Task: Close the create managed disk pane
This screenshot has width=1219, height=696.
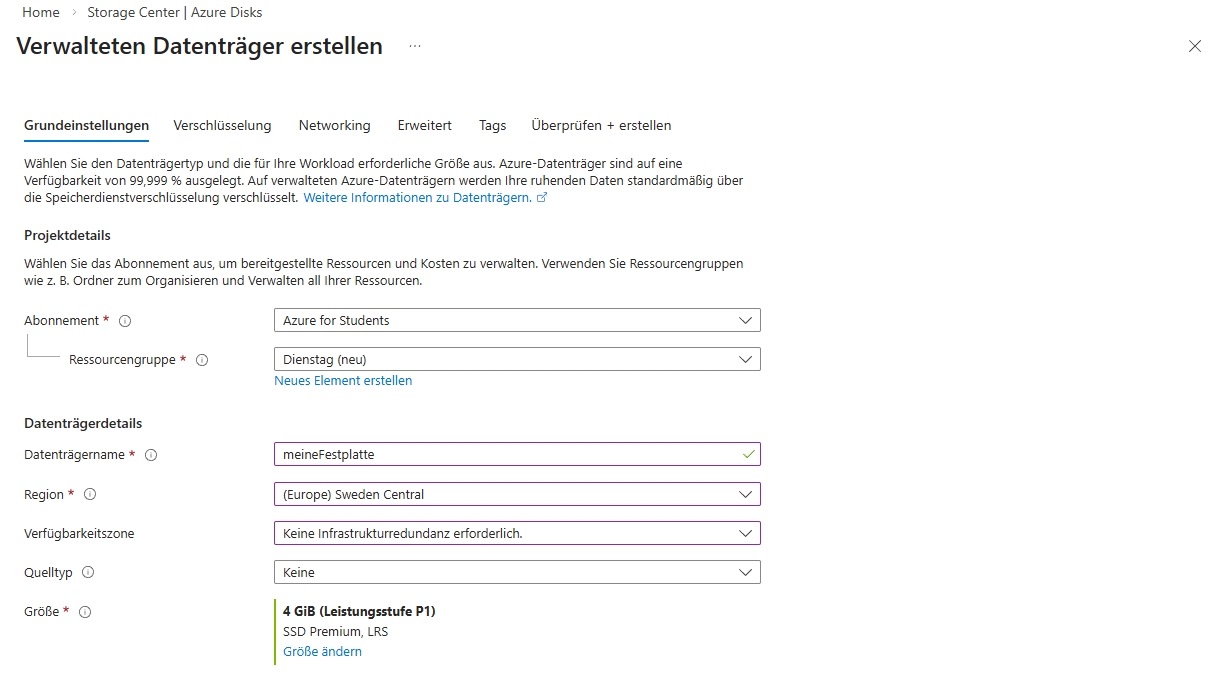Action: (x=1194, y=46)
